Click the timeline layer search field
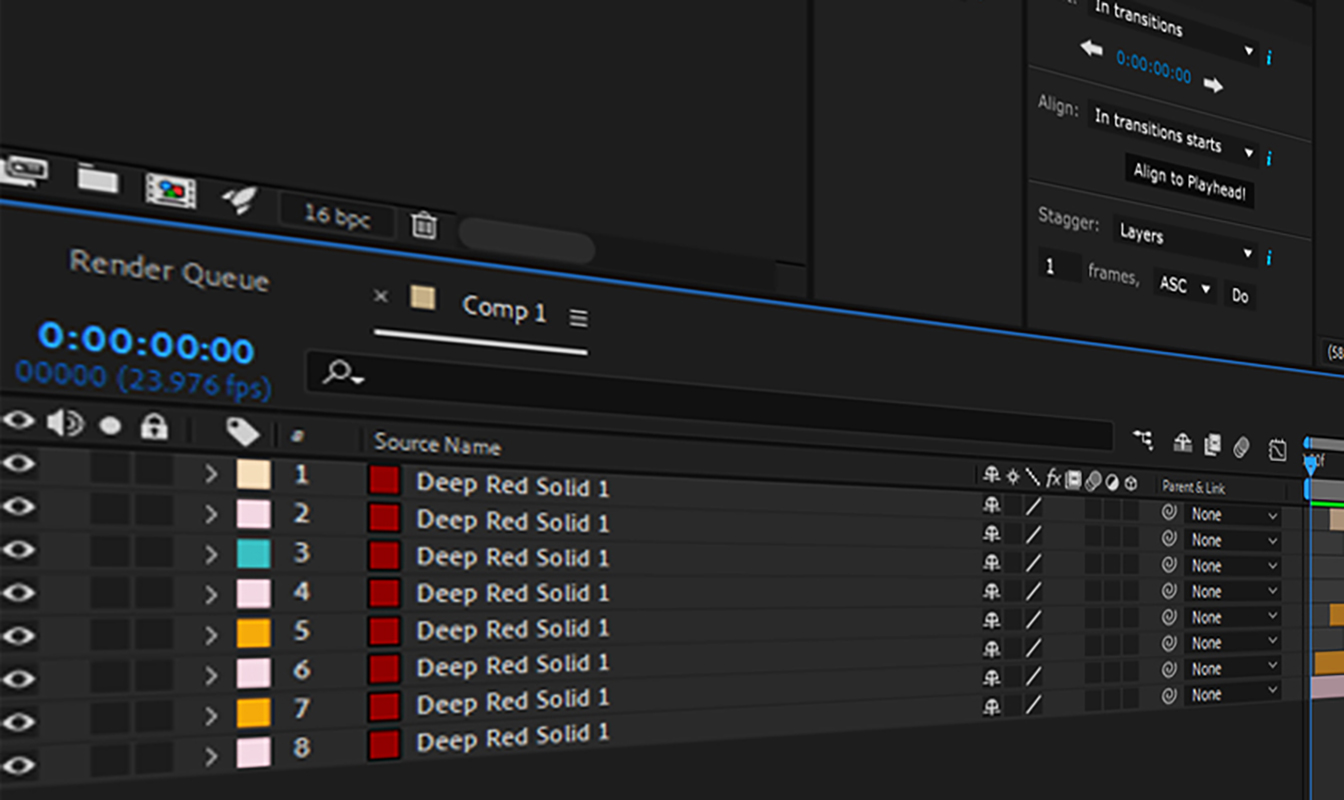 (x=710, y=400)
